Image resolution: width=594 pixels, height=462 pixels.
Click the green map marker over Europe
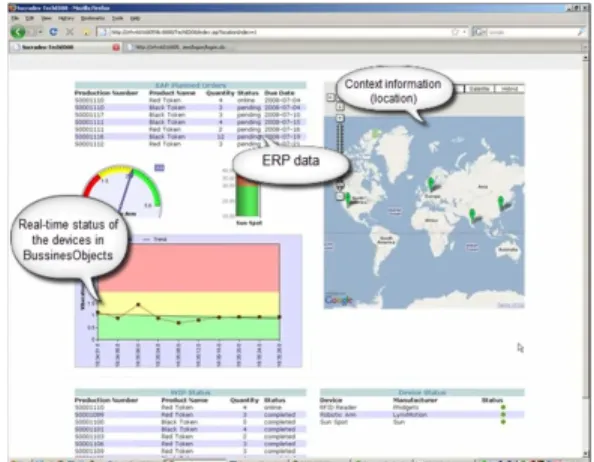tap(431, 184)
